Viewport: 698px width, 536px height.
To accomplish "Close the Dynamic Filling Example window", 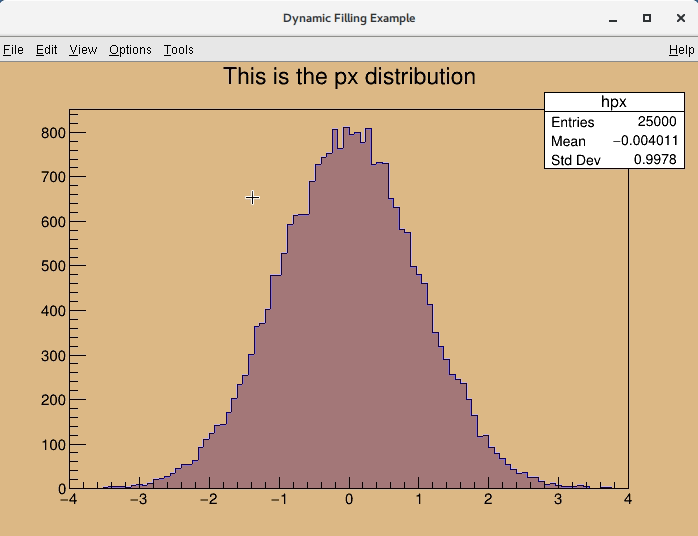I will pos(679,18).
